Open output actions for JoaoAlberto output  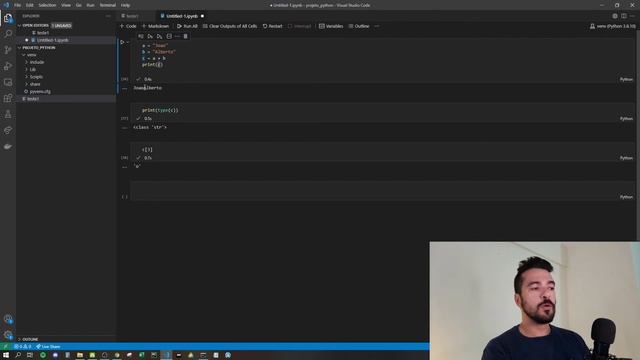click(124, 88)
